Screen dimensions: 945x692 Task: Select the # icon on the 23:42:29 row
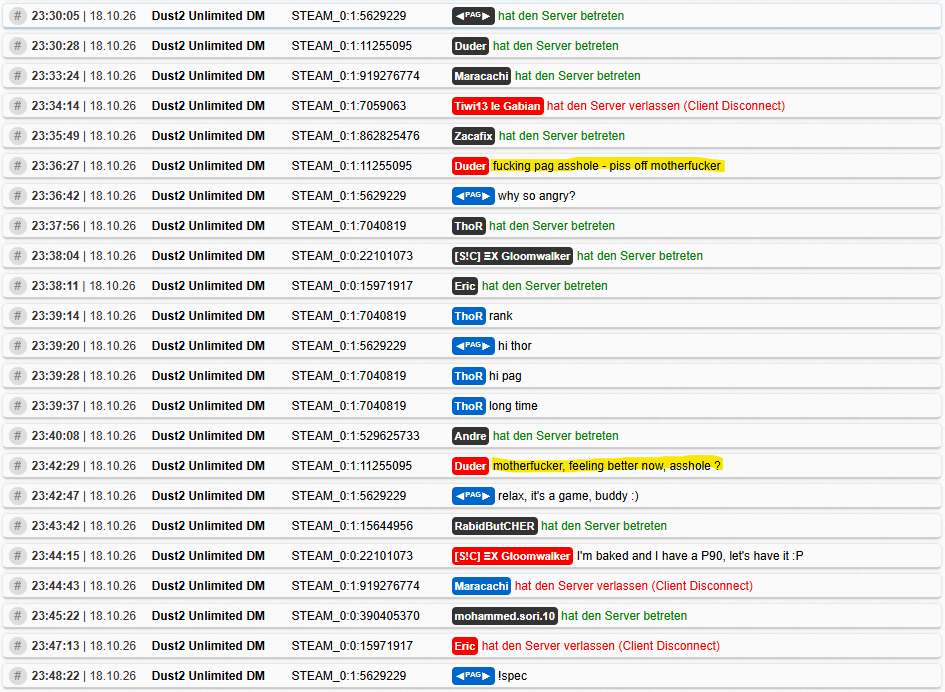point(17,466)
